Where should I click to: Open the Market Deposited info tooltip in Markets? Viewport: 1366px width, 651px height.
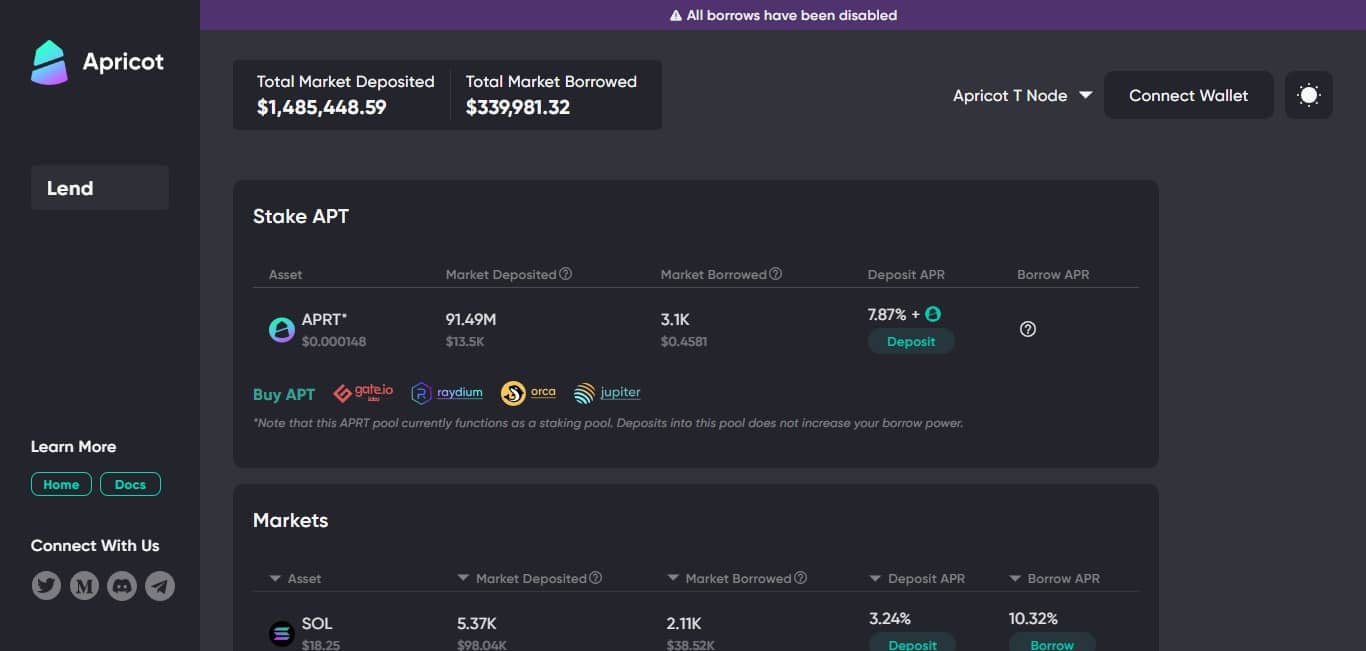(596, 577)
